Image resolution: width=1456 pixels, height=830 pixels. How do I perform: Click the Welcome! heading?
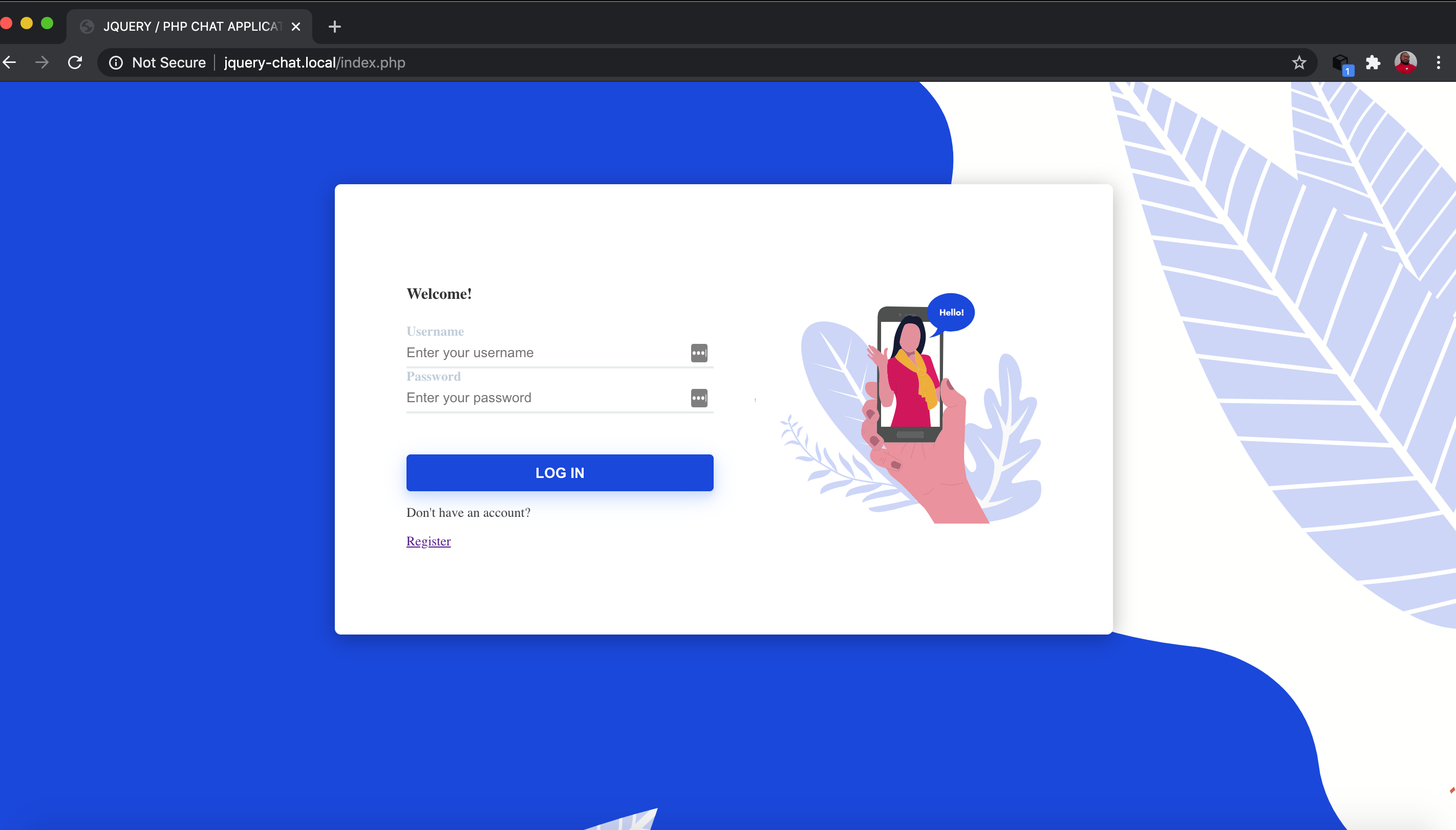(439, 294)
